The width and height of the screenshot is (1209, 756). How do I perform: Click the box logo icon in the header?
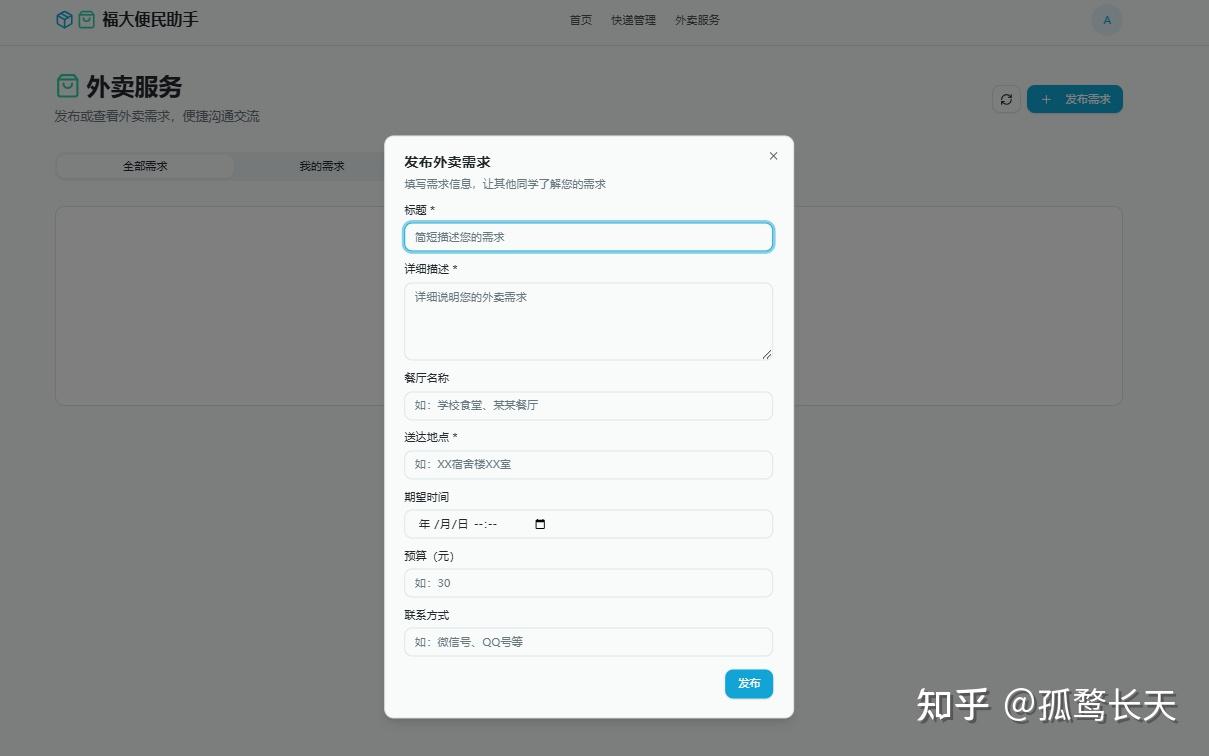tap(64, 19)
